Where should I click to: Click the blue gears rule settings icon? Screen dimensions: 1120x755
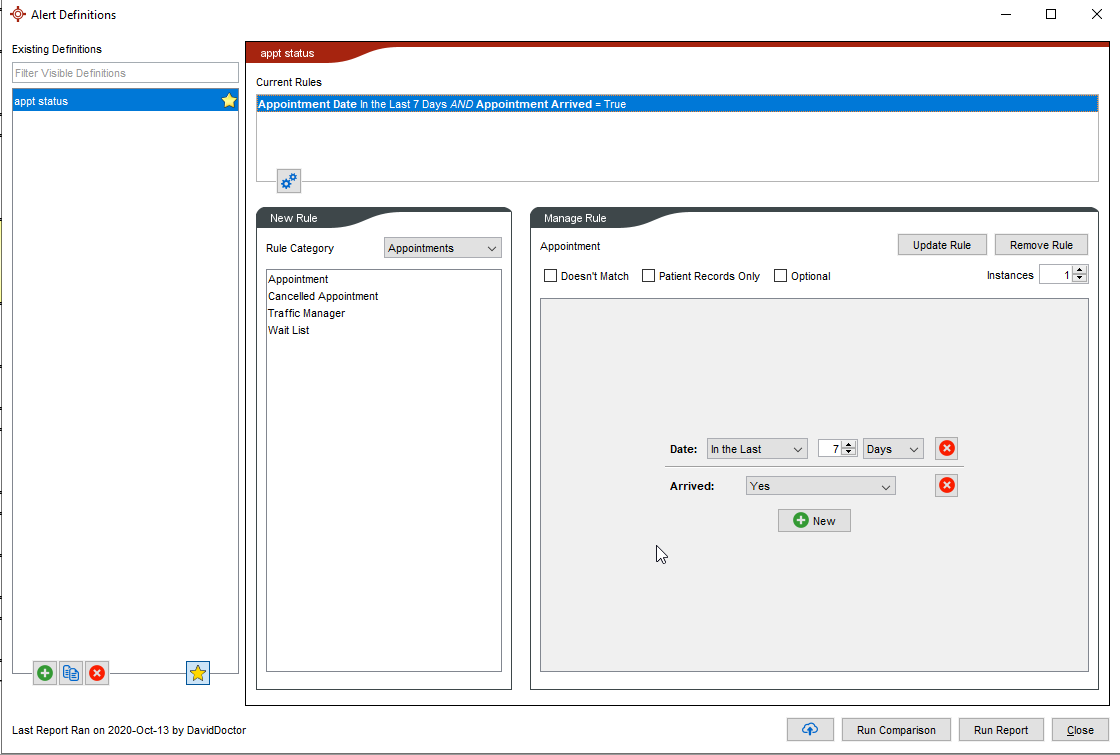tap(289, 181)
